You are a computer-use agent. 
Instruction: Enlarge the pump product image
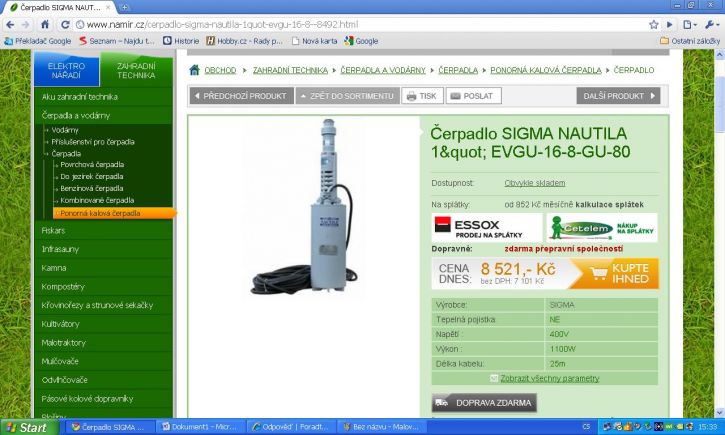[x=304, y=206]
